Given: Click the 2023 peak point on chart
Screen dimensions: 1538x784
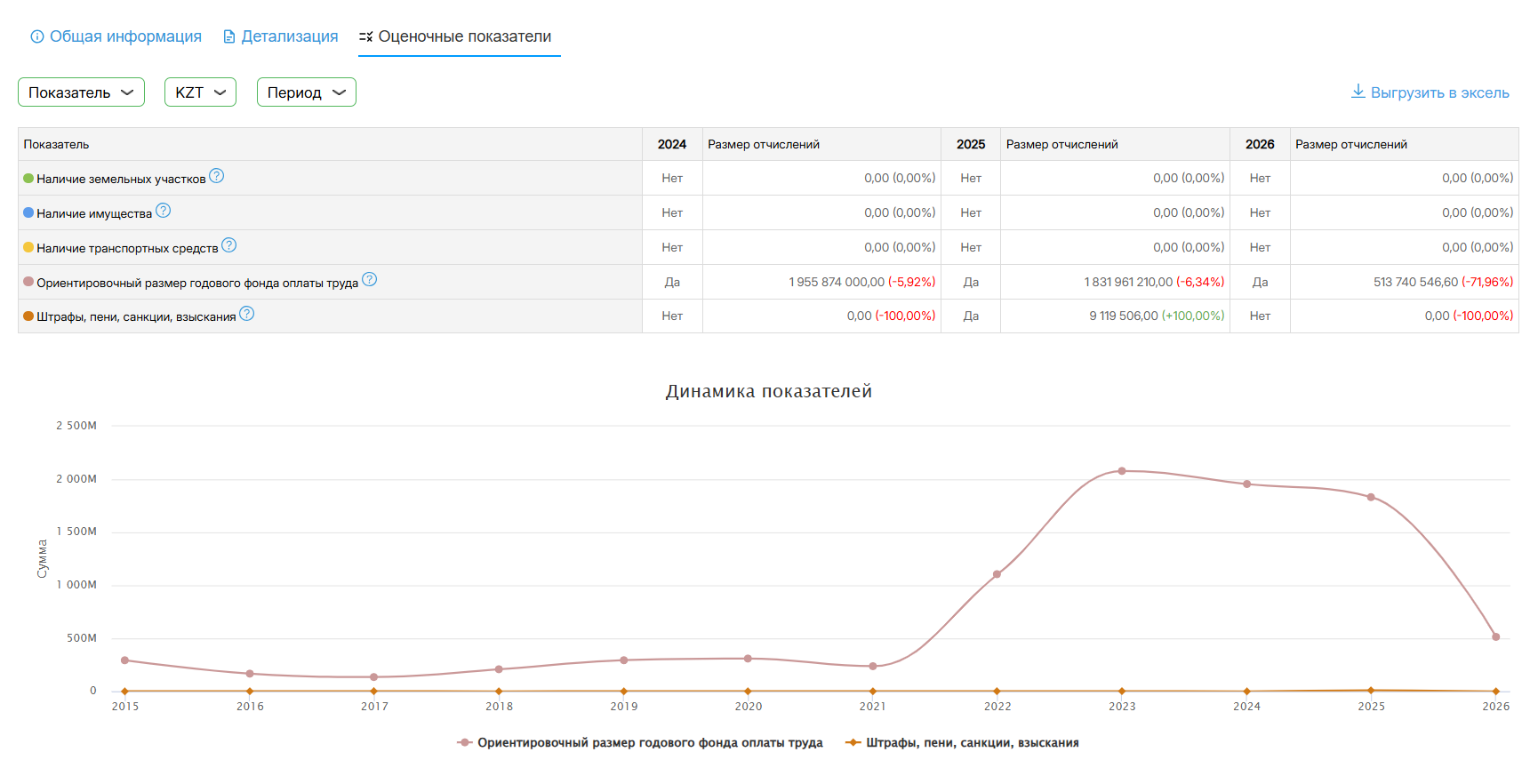Looking at the screenshot, I should 1122,471.
